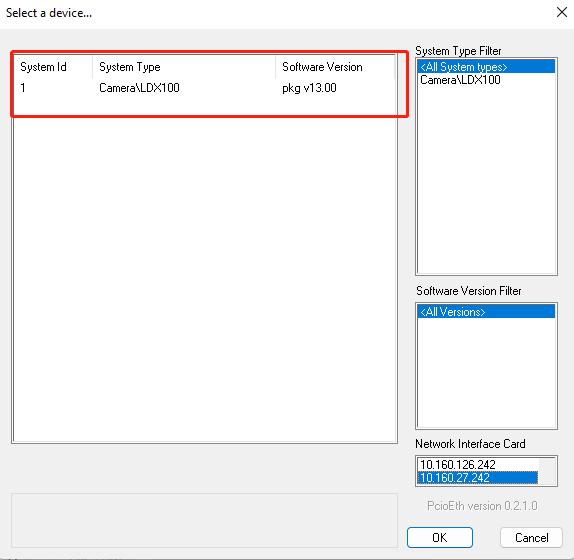Filter system type by Camera\LDX100
The width and height of the screenshot is (574, 560).
pyautogui.click(x=486, y=80)
